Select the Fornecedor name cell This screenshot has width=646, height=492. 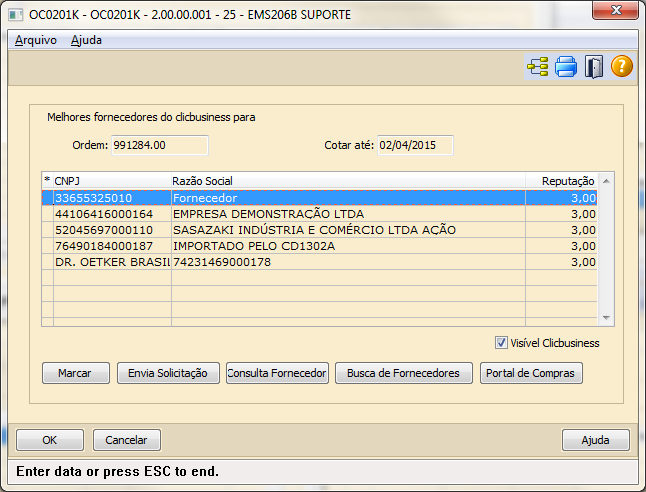(x=348, y=198)
